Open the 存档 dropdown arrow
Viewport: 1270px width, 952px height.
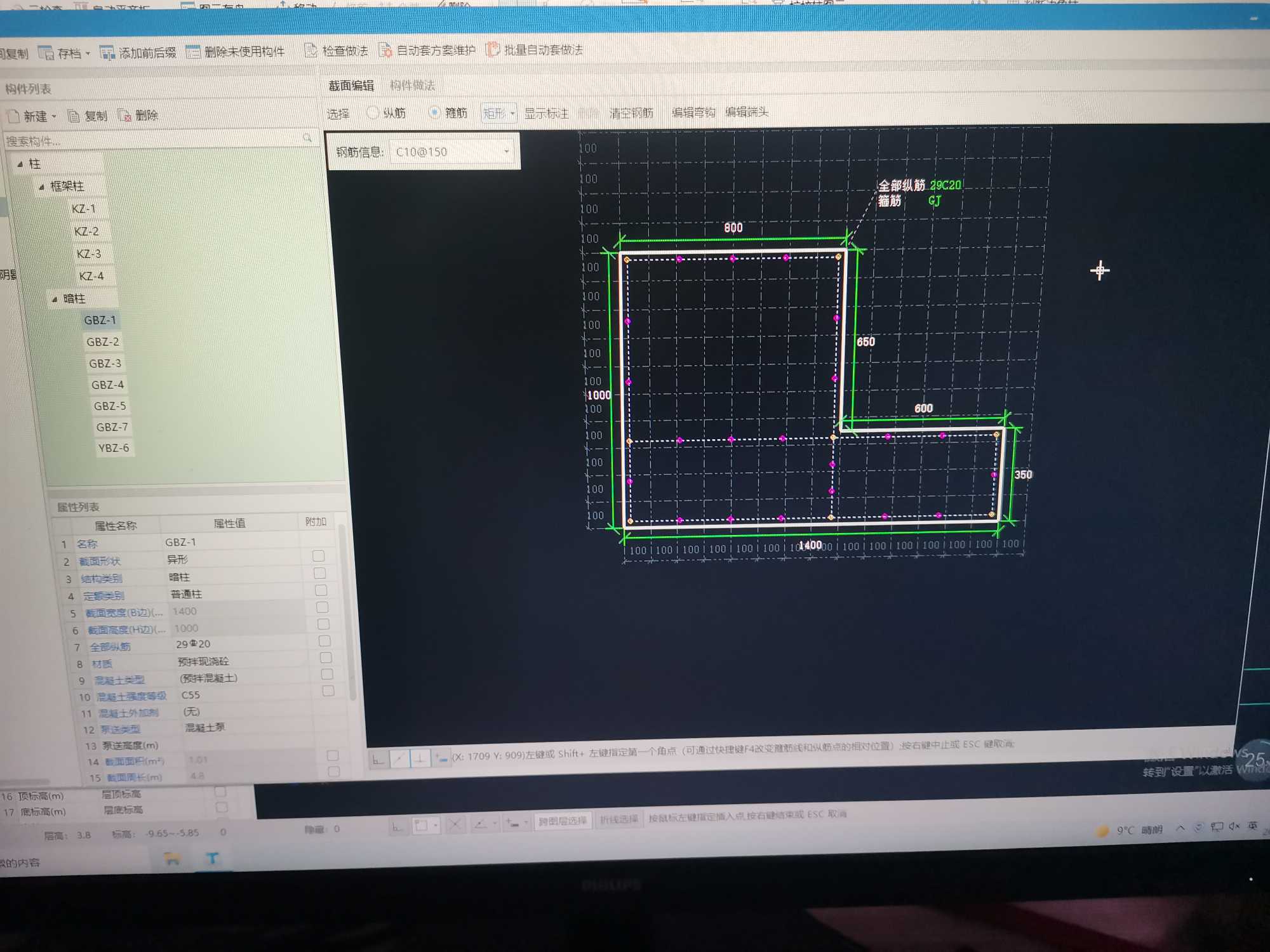[88, 53]
